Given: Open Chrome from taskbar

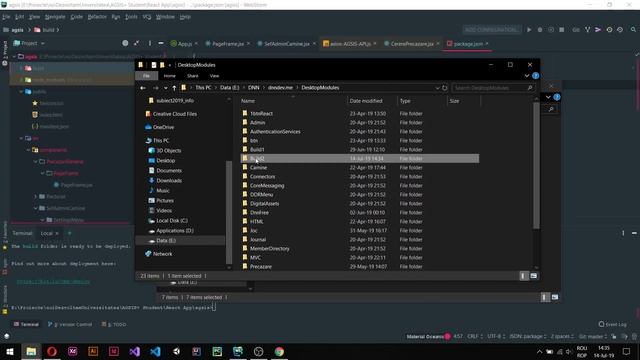Looking at the screenshot, I should [279, 351].
